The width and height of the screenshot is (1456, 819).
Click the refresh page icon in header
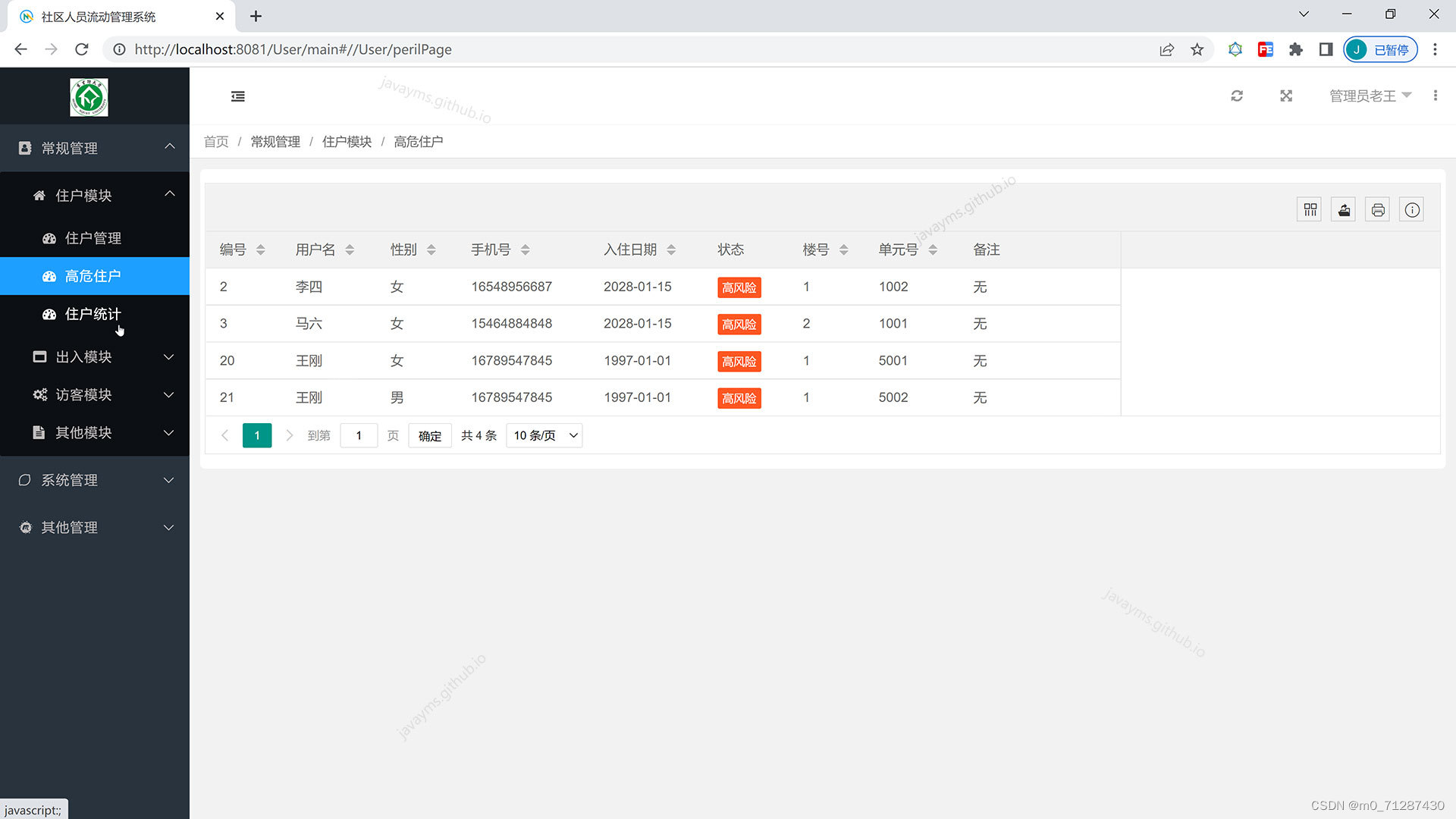pos(1237,96)
